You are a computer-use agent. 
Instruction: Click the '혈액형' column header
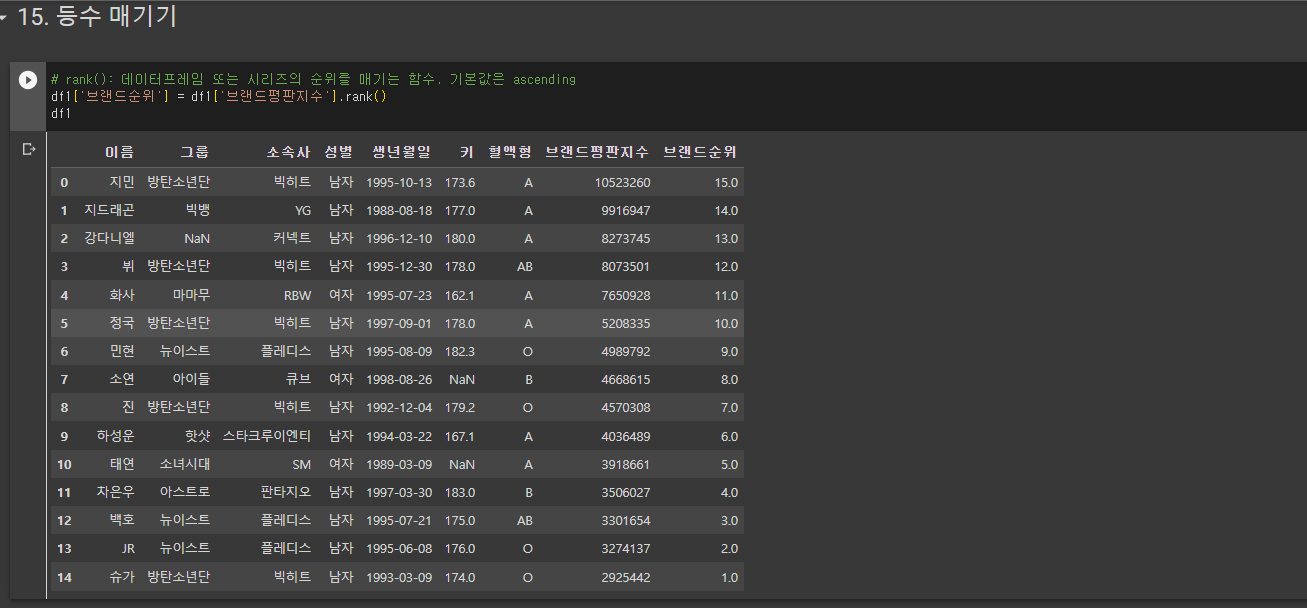click(x=510, y=152)
